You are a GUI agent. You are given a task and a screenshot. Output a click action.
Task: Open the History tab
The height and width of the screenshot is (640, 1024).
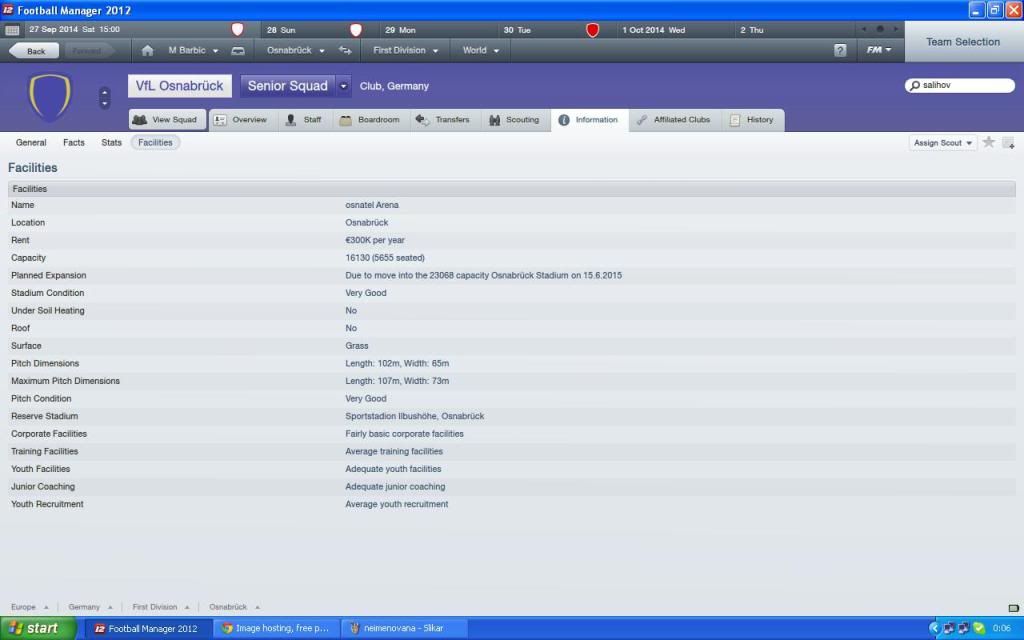coord(752,120)
